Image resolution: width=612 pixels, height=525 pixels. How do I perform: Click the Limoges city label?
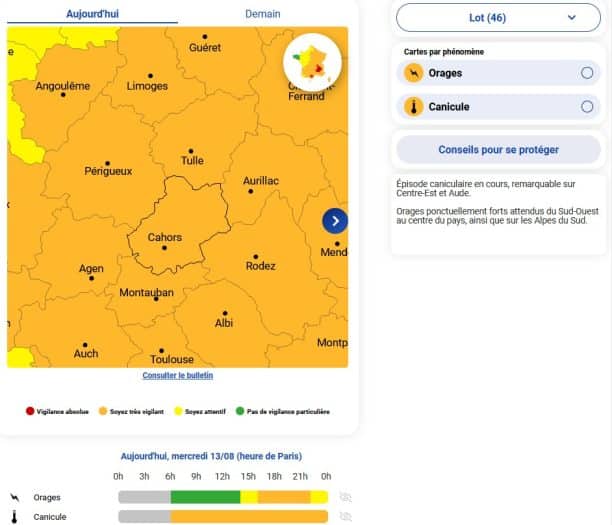(x=147, y=86)
